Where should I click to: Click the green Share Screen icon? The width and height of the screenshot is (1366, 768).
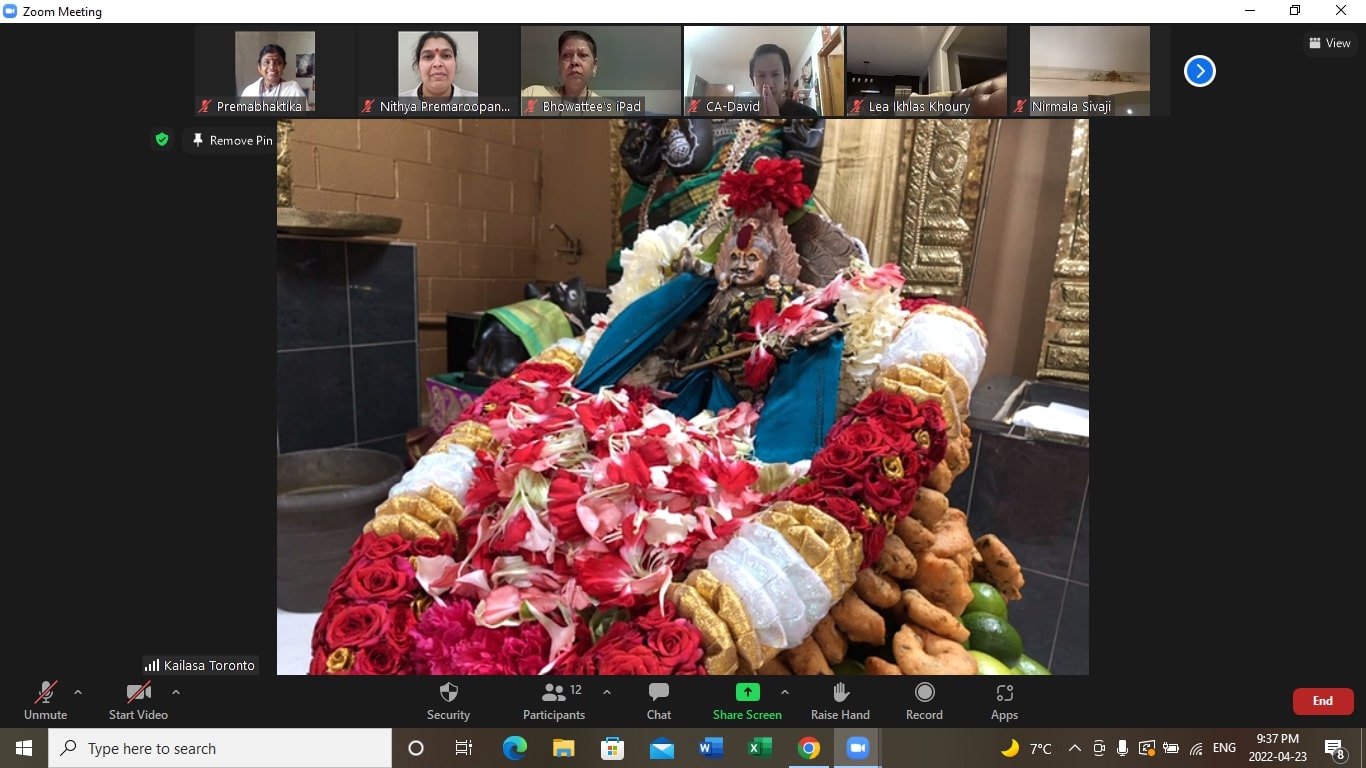[747, 692]
